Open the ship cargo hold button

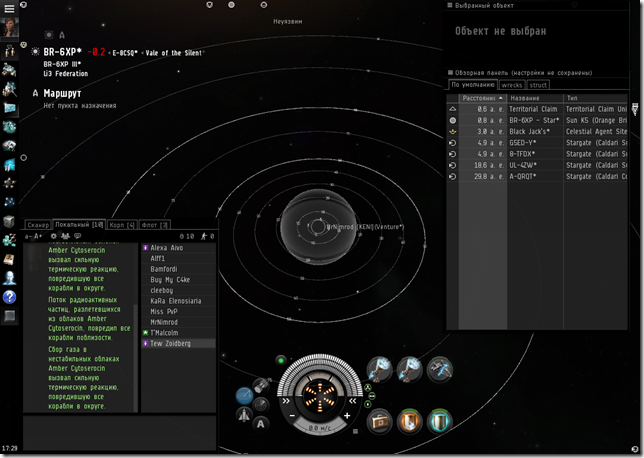pyautogui.click(x=261, y=386)
